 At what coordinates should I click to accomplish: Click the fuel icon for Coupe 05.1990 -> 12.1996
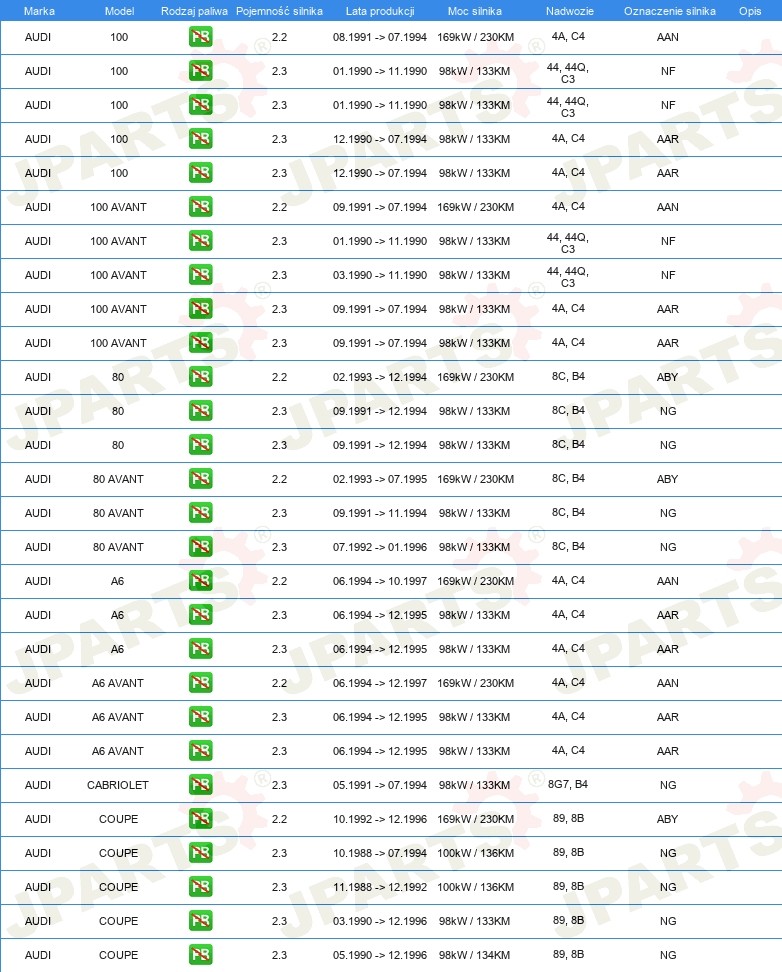(200, 955)
